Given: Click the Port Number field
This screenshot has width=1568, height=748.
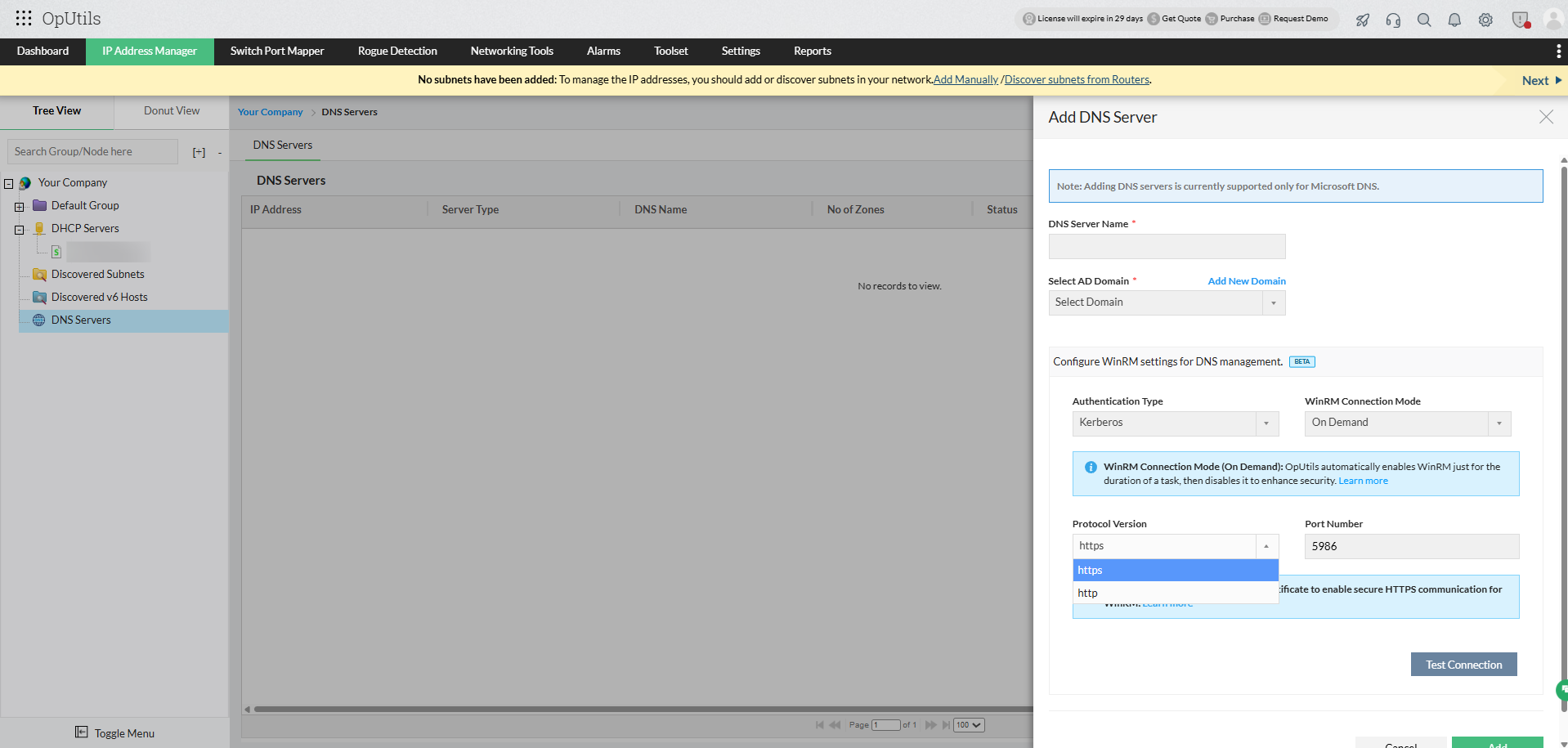Looking at the screenshot, I should [x=1412, y=547].
